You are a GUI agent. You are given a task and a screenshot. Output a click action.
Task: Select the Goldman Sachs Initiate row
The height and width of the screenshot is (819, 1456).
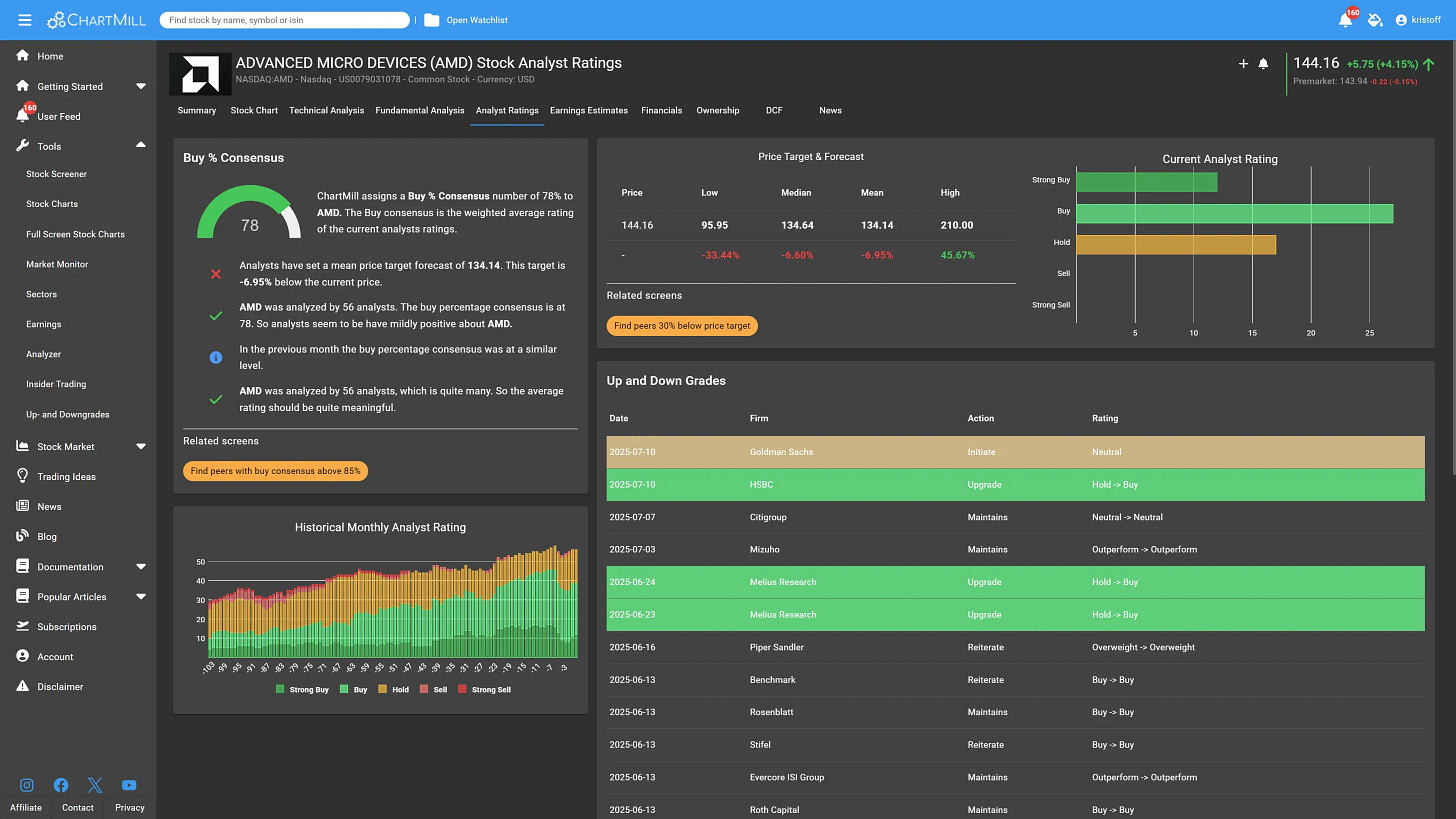[x=1016, y=452]
